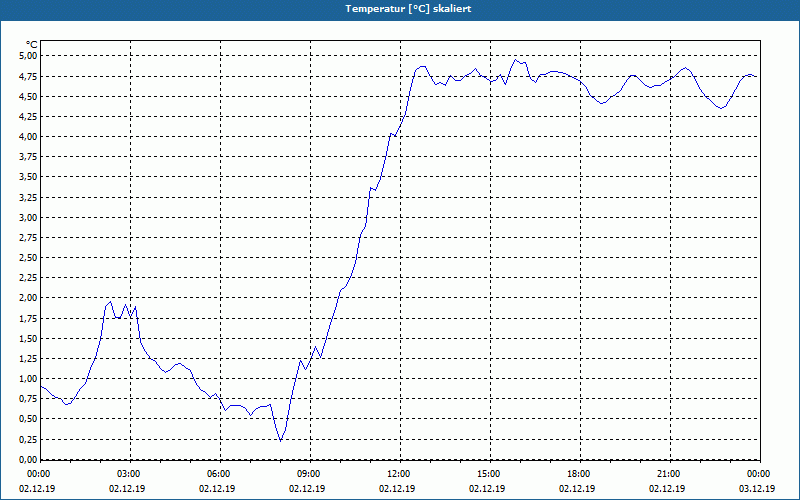Select the 4,75 y-axis label
Viewport: 800px width, 500px height.
point(28,77)
